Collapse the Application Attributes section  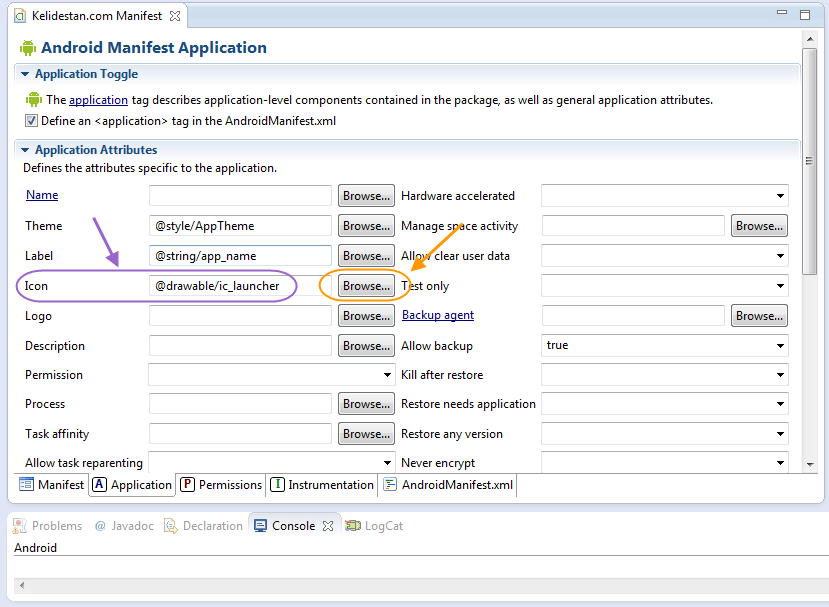pos(25,150)
